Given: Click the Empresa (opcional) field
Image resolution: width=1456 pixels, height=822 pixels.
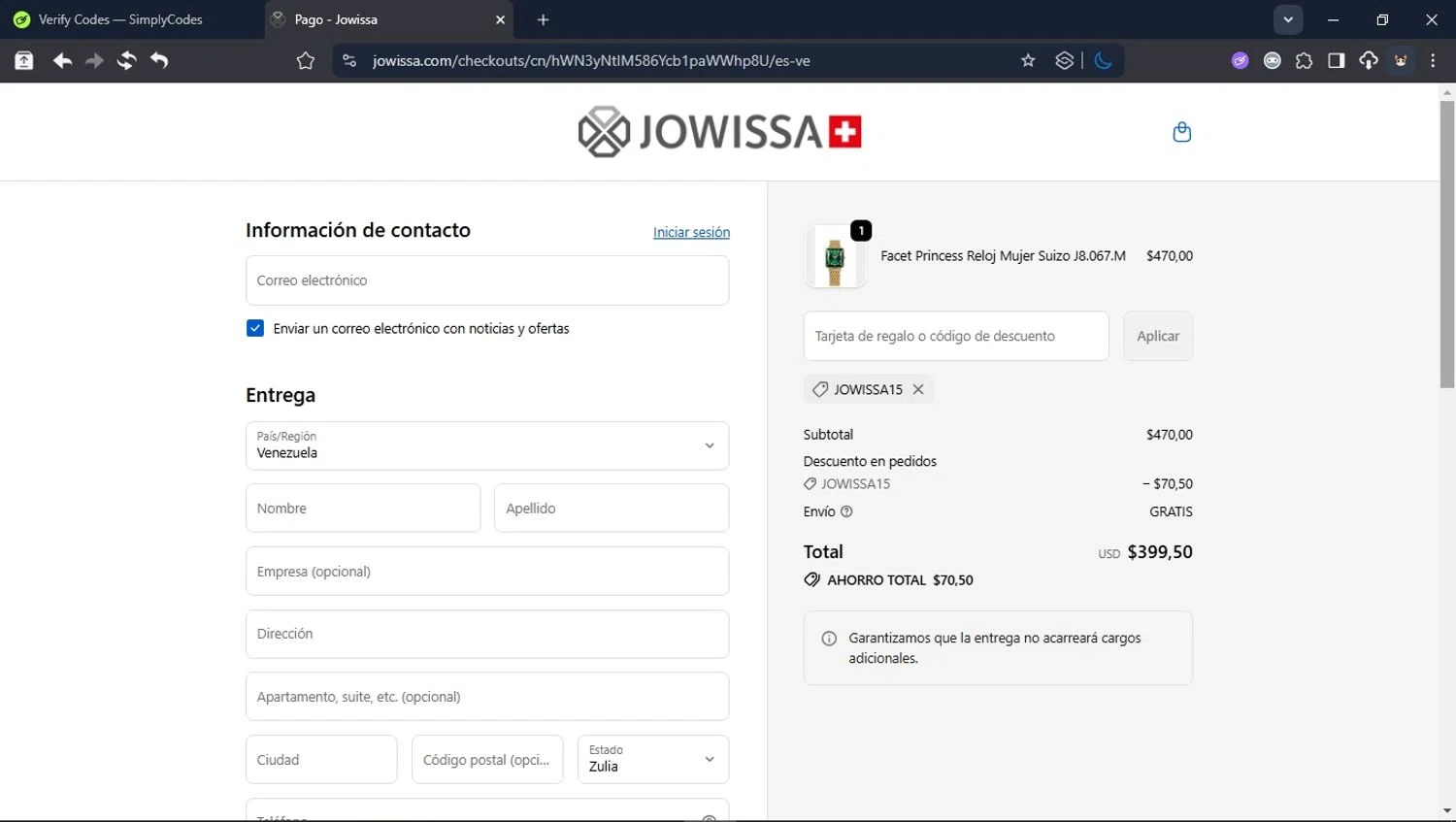Looking at the screenshot, I should (x=487, y=571).
